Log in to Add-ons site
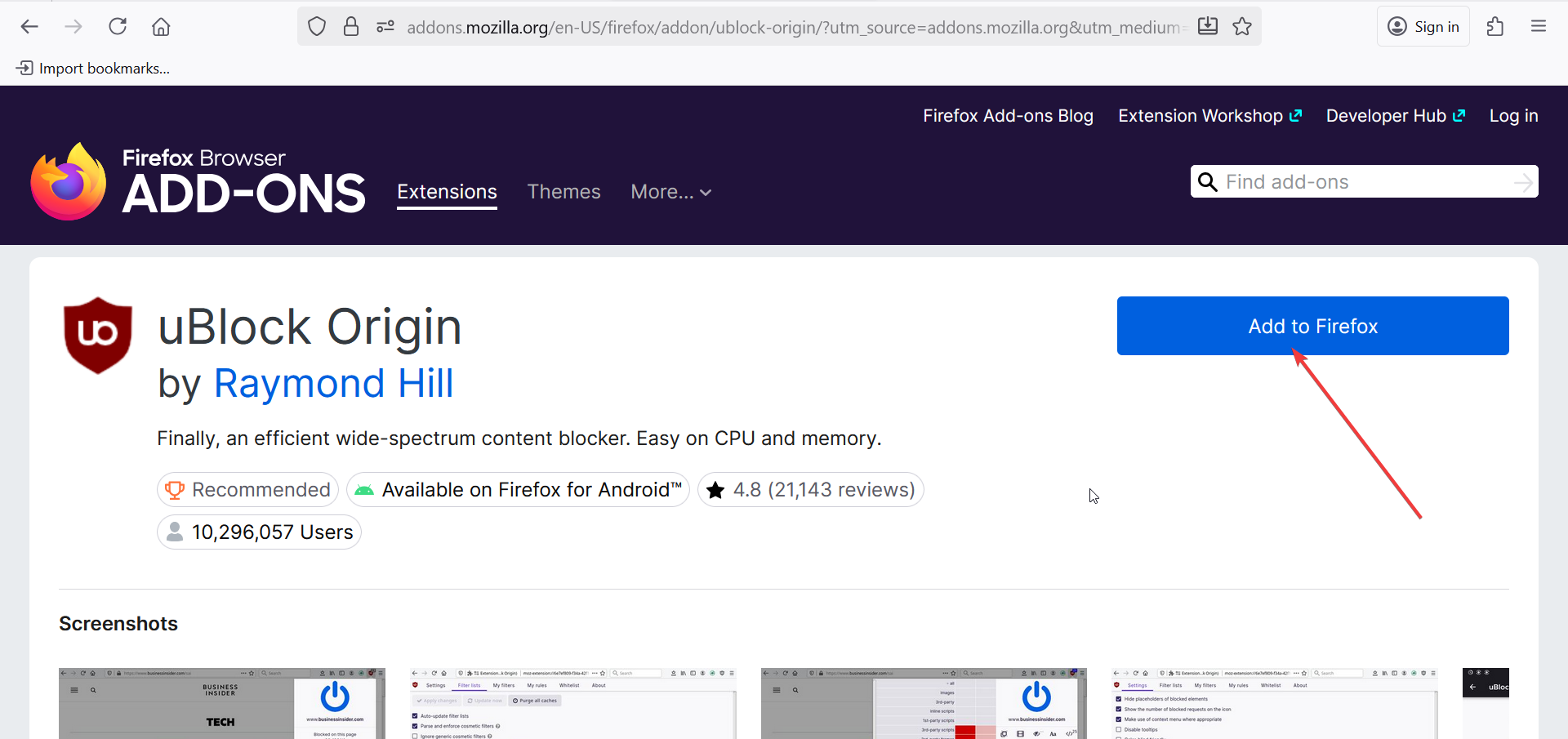Image resolution: width=1568 pixels, height=739 pixels. pyautogui.click(x=1513, y=116)
